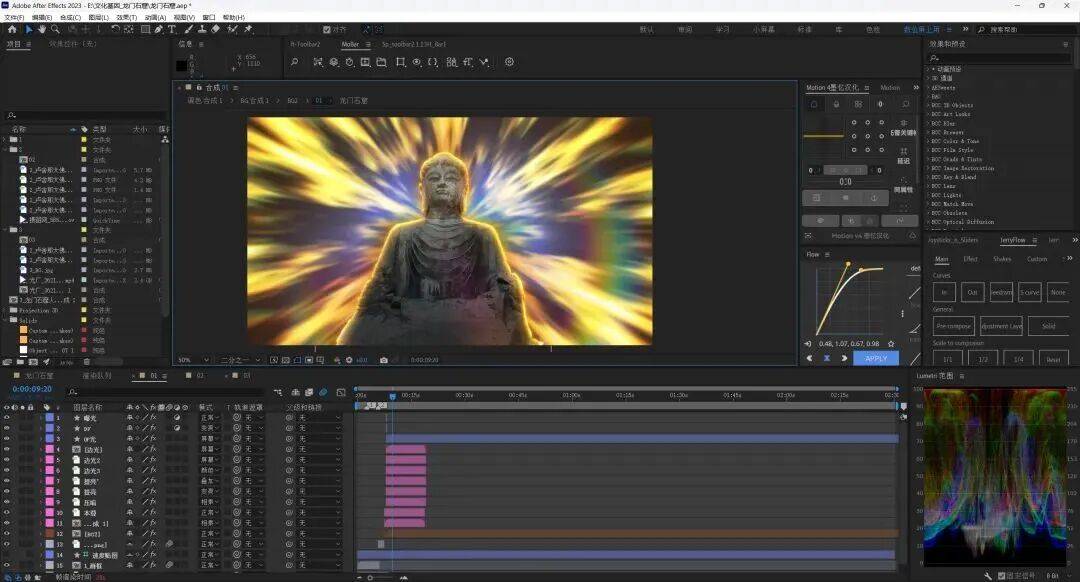Pick the Eraser tool
This screenshot has height=582, width=1080.
tap(216, 29)
